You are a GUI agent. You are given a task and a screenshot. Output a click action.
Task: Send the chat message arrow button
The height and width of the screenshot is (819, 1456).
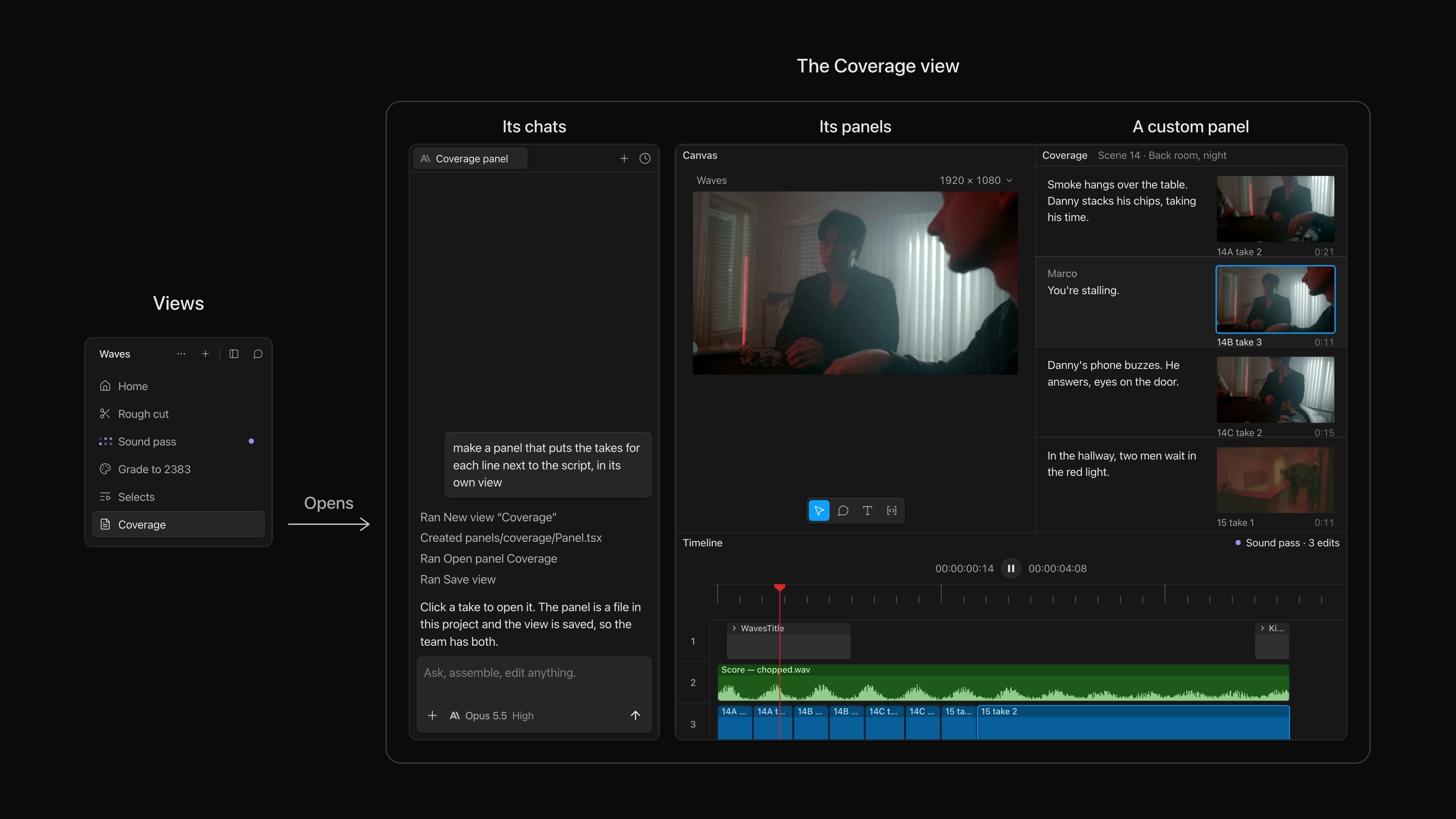(635, 715)
